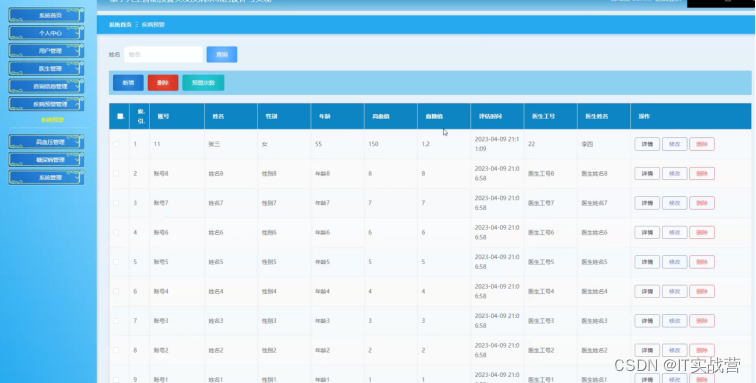
Task: Select the yellow 疾病预警 submenu entry
Action: (52, 120)
